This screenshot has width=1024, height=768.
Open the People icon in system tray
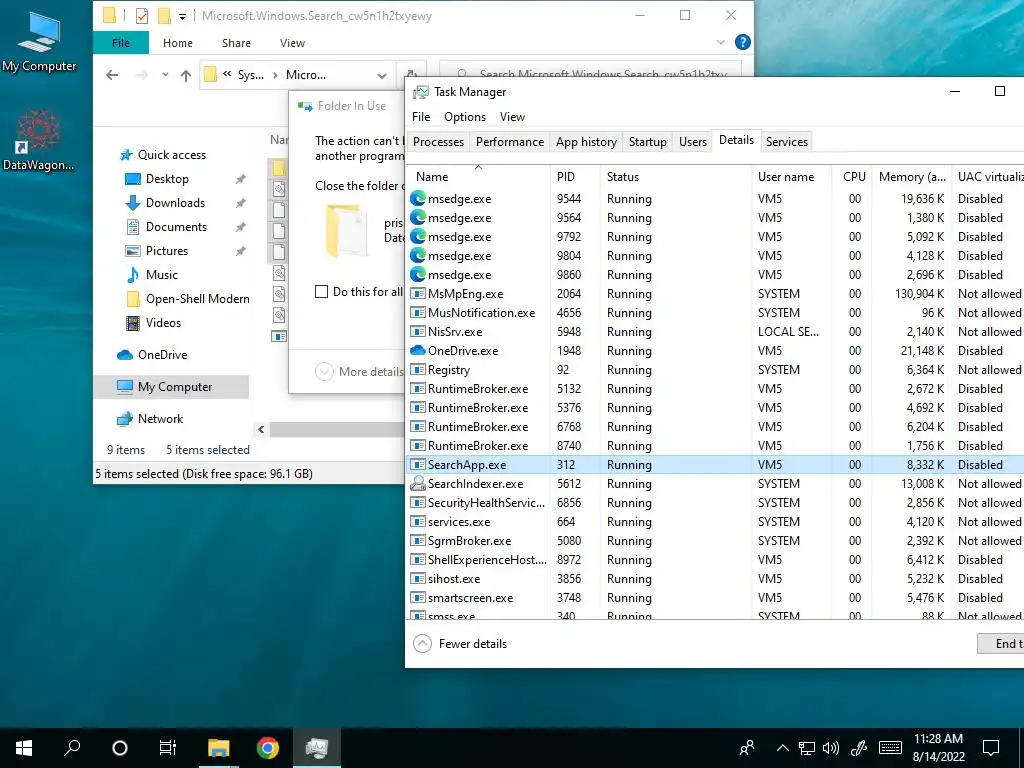747,748
